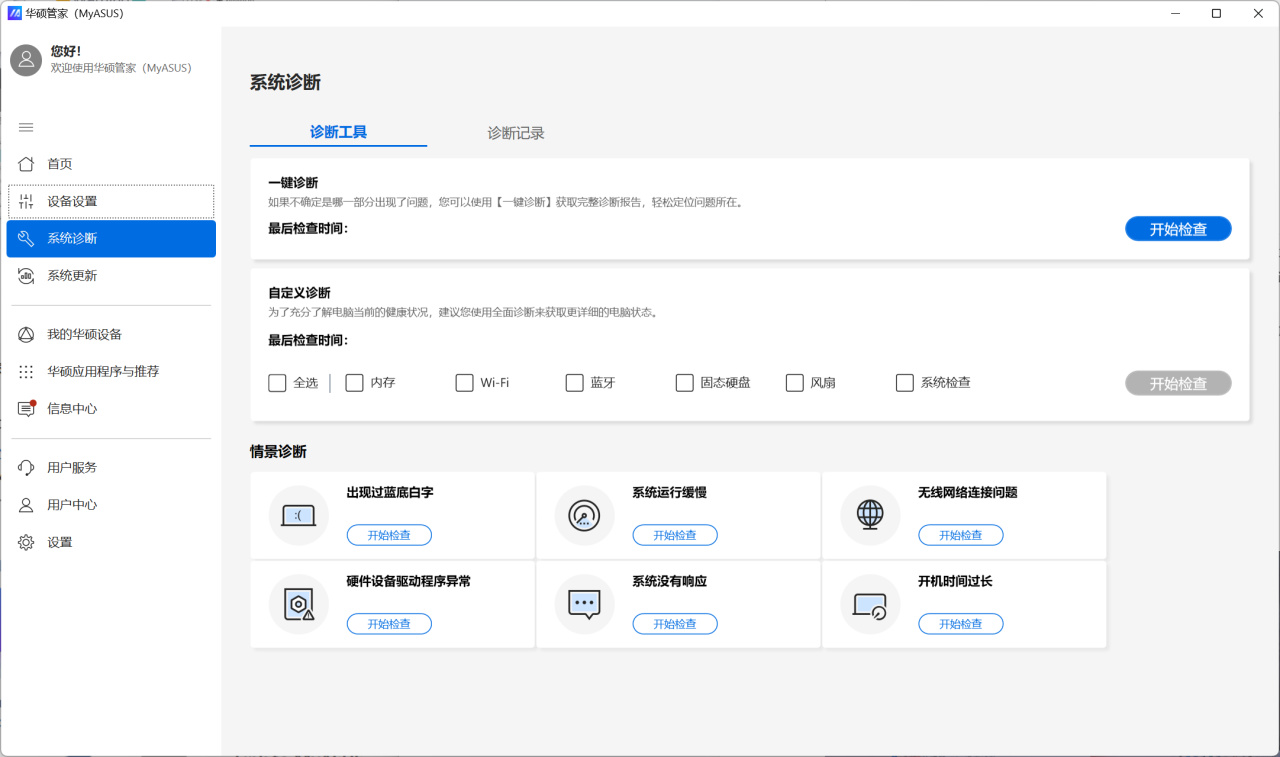
Task: Select the 固态硬盘 checkbox
Action: click(684, 383)
